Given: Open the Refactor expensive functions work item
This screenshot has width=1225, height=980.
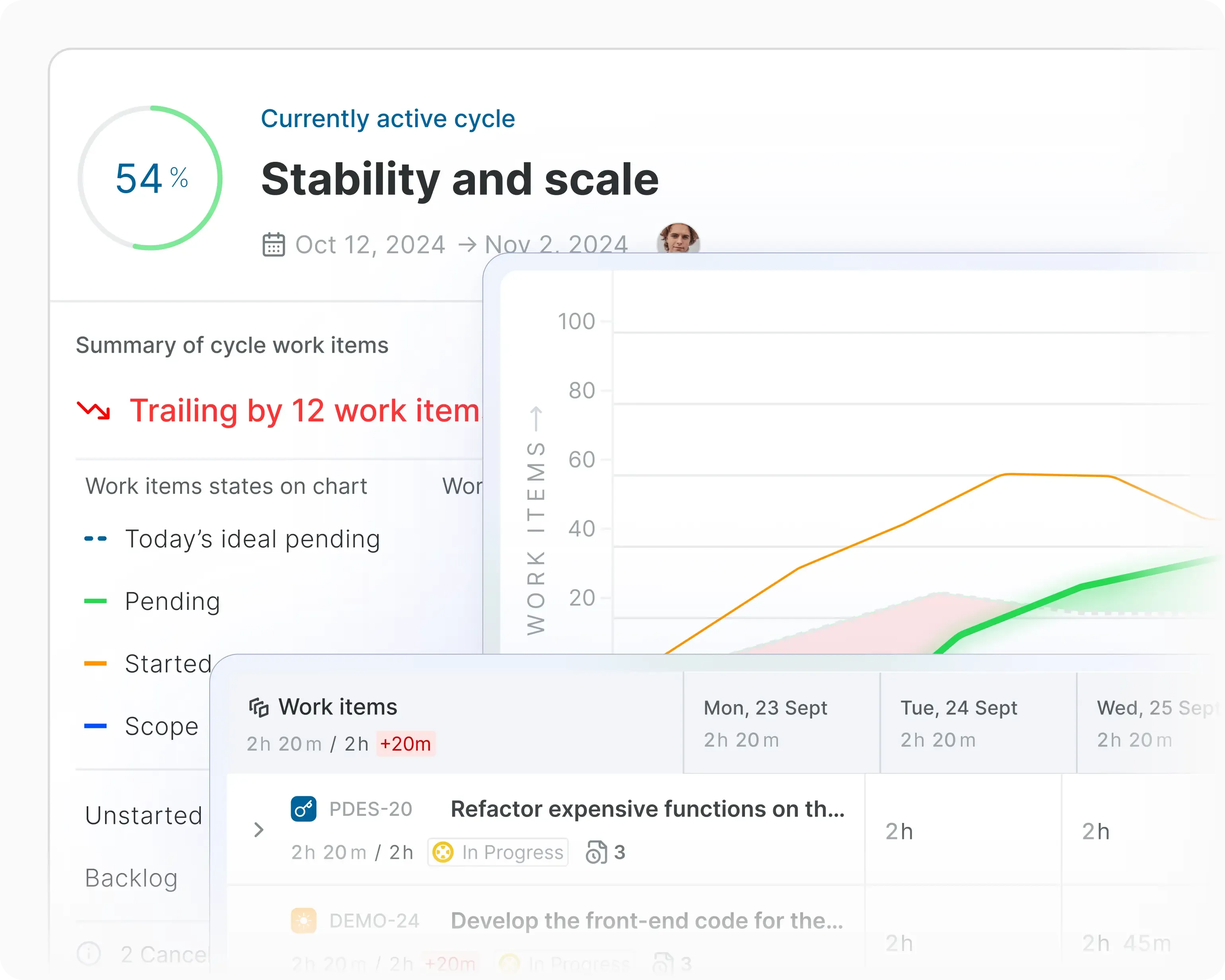Looking at the screenshot, I should coord(647,809).
